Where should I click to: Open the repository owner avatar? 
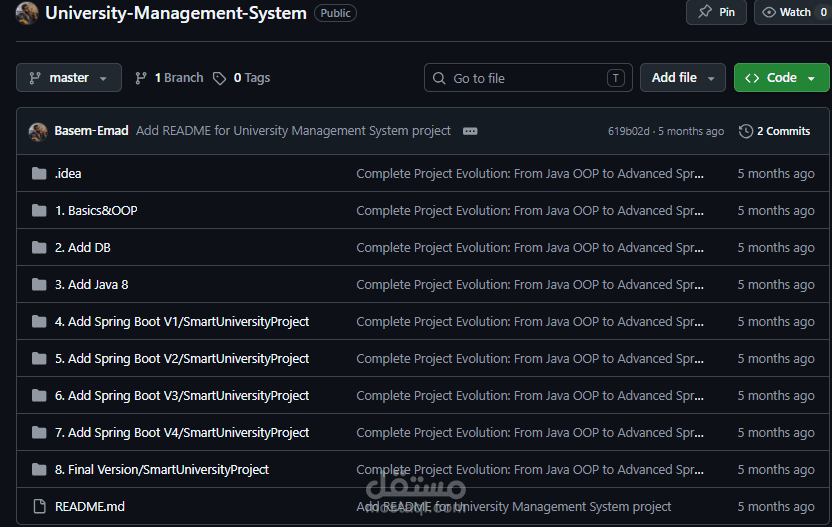click(x=27, y=13)
